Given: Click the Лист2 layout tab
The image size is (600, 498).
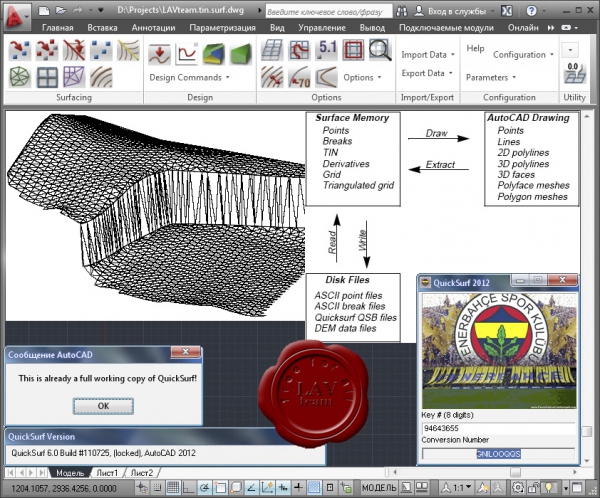Looking at the screenshot, I should click(x=142, y=473).
